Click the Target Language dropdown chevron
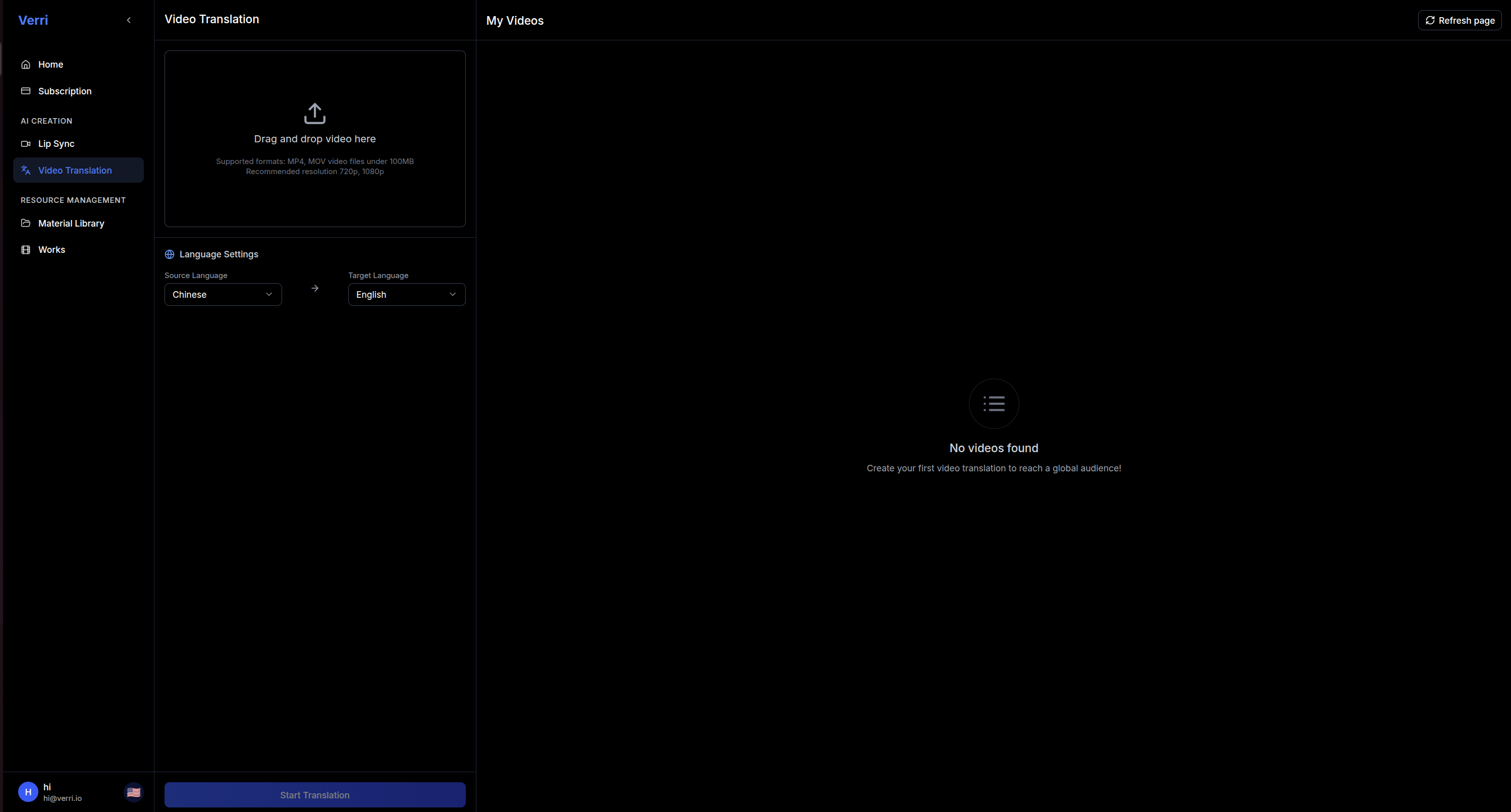Image resolution: width=1511 pixels, height=812 pixels. click(x=452, y=295)
